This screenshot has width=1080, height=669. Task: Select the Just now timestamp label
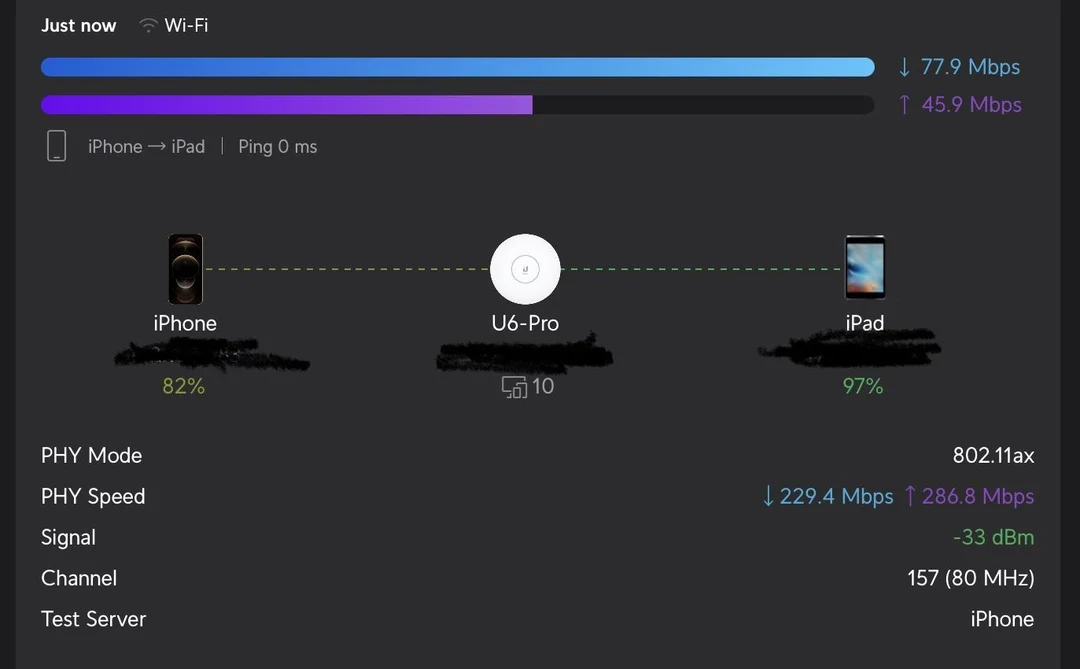tap(78, 25)
